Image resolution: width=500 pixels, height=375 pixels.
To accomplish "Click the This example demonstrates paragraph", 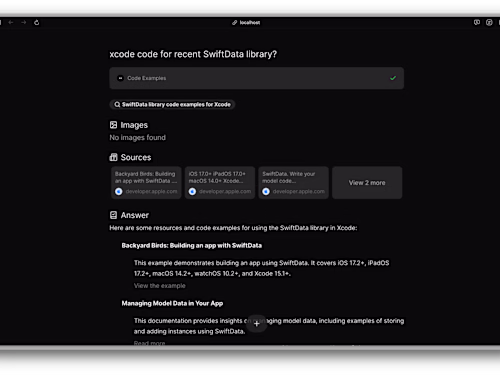I will (262, 268).
